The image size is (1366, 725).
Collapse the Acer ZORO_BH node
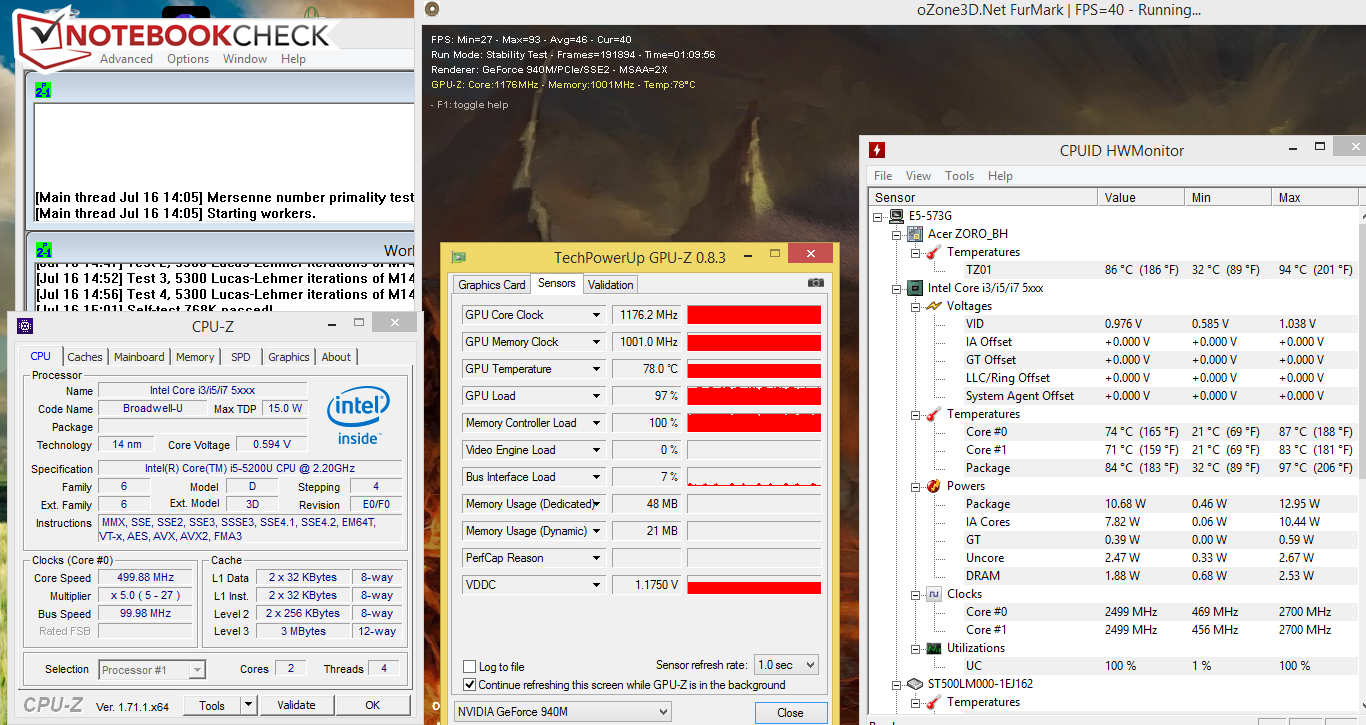tap(897, 234)
